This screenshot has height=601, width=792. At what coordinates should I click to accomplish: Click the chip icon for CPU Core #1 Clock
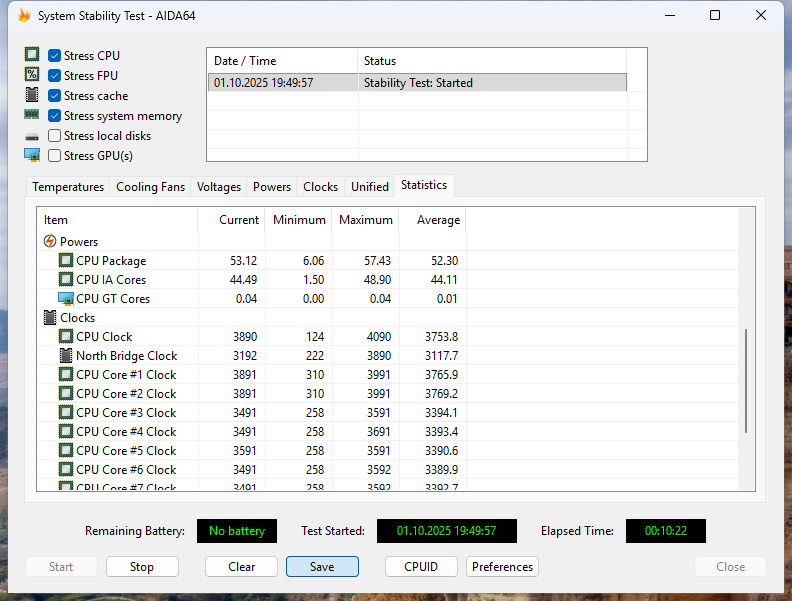tap(66, 374)
